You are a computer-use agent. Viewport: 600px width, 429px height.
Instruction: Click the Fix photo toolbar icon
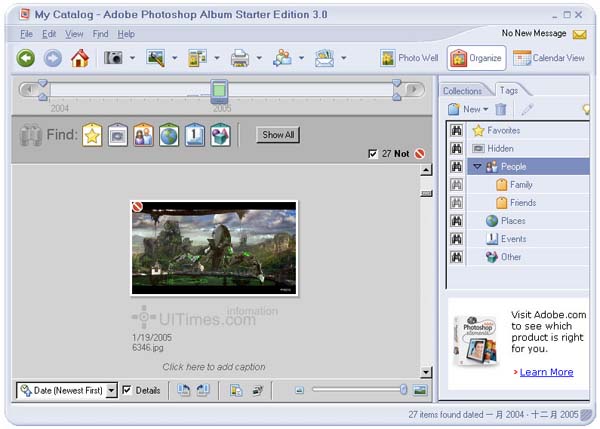tap(156, 58)
